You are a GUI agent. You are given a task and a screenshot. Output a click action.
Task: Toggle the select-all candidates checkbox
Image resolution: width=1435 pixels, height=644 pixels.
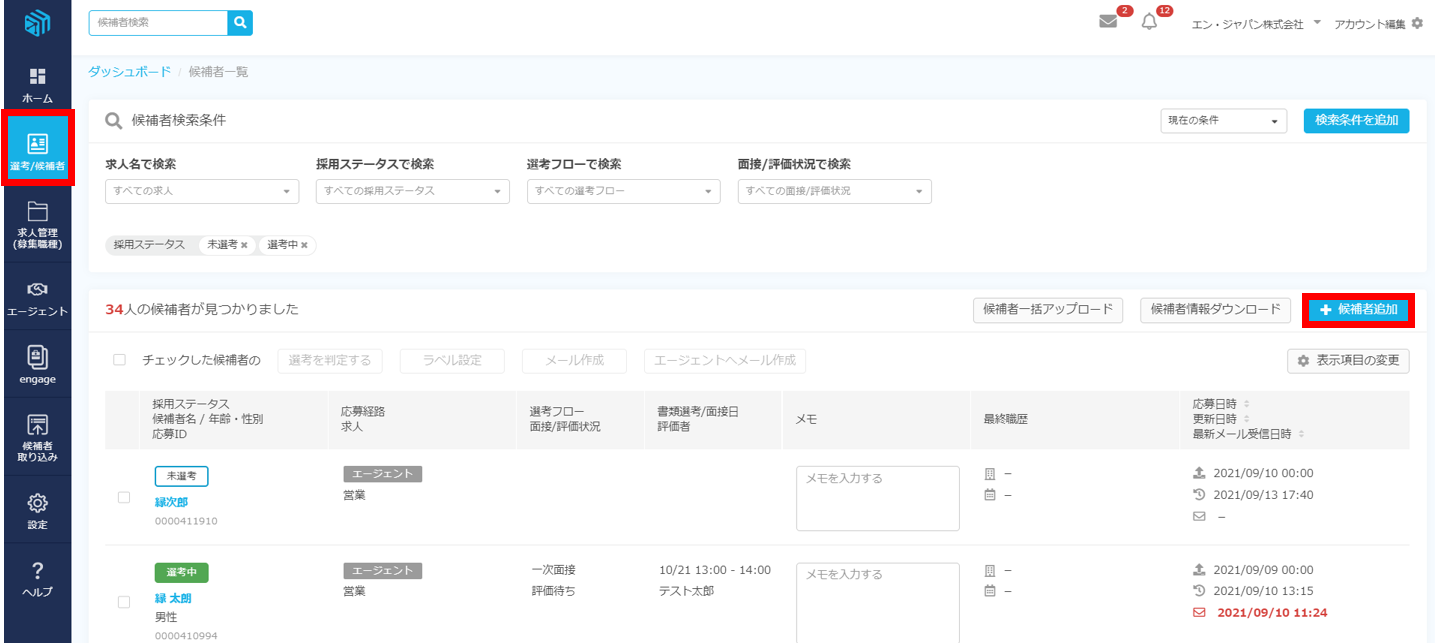(x=120, y=360)
